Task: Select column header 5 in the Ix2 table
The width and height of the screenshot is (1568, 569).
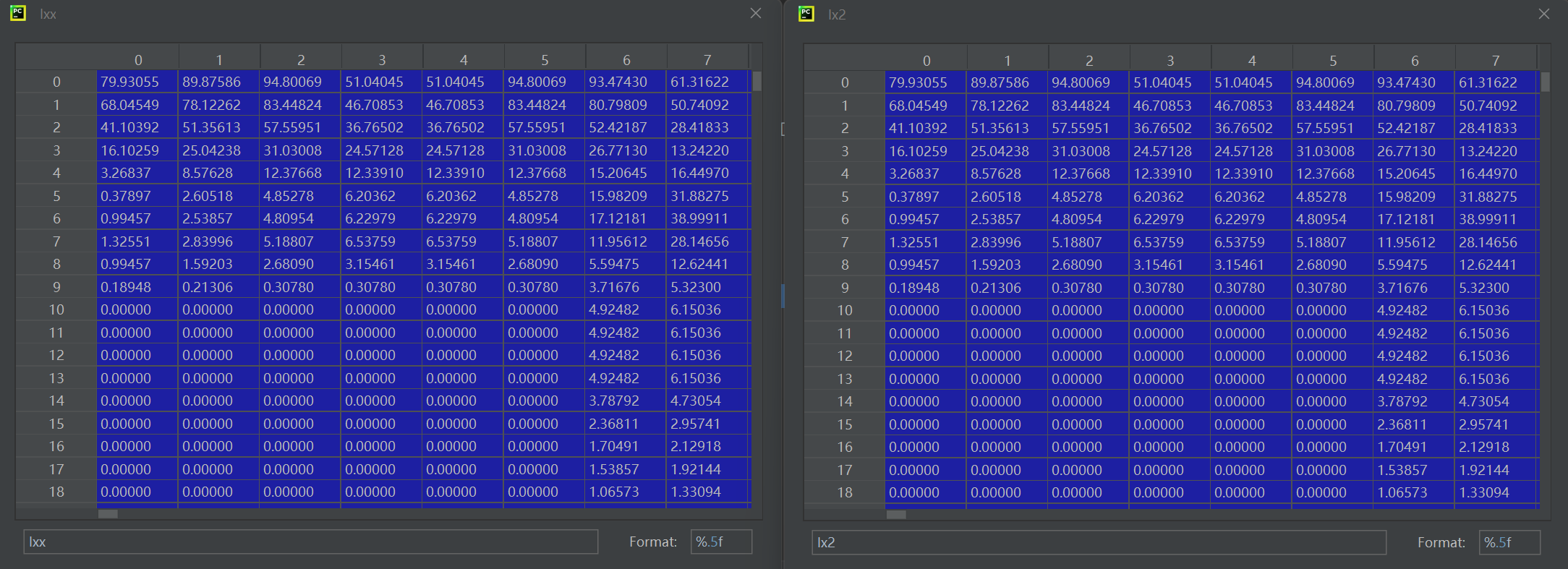Action: (x=1333, y=60)
